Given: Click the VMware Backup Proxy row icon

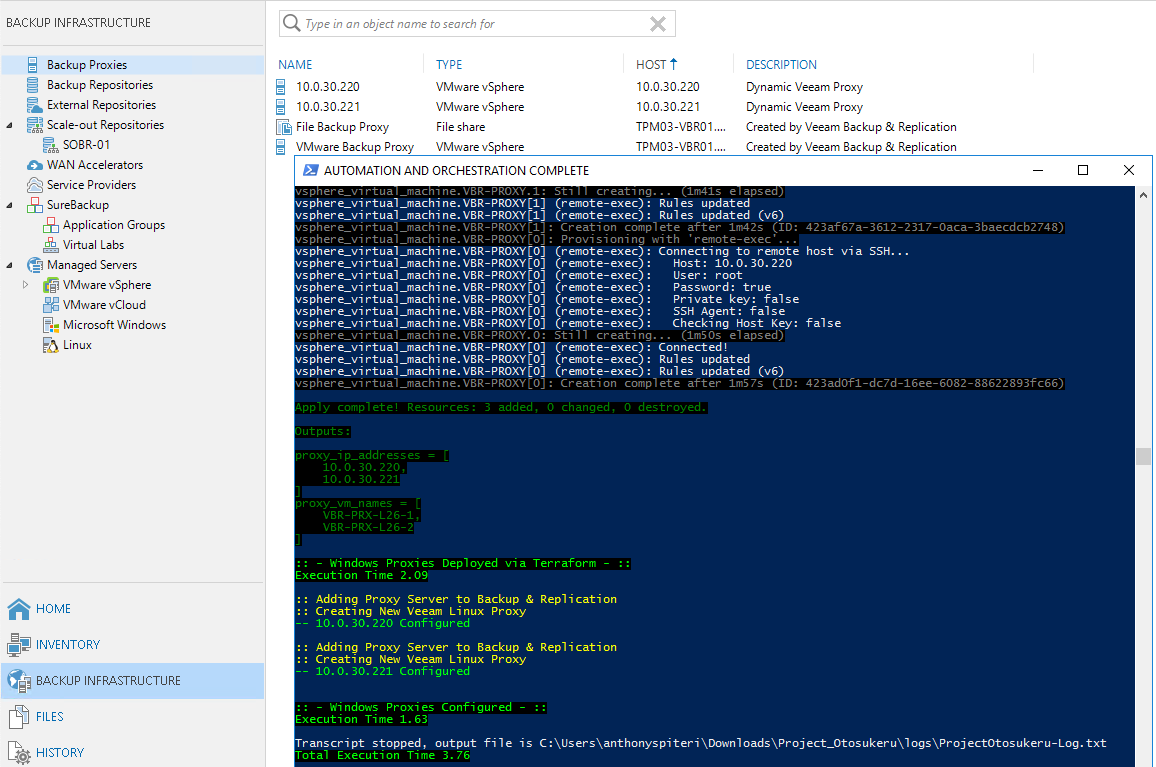Looking at the screenshot, I should point(281,147).
